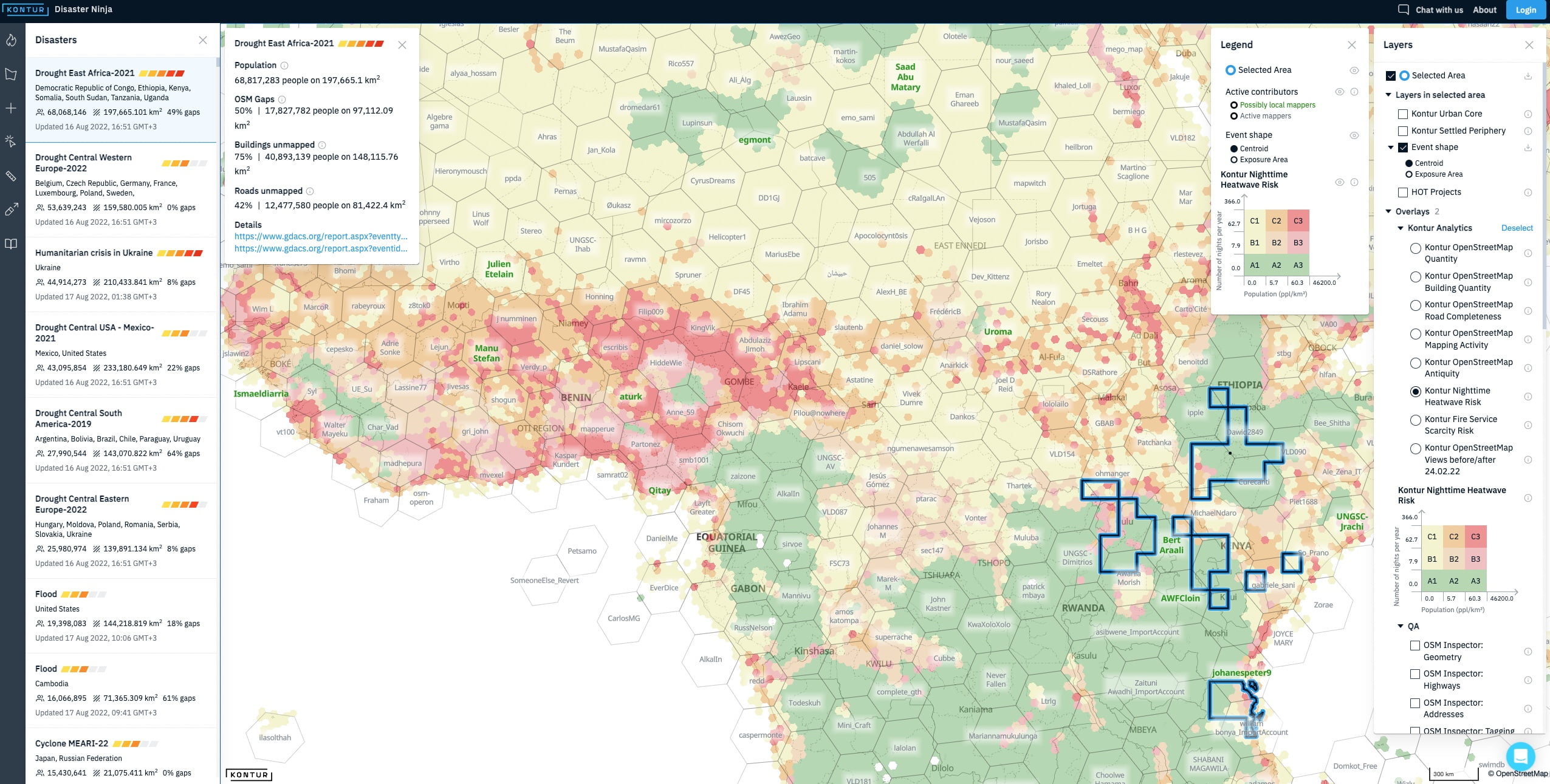Open the book reports icon in sidebar
The width and height of the screenshot is (1550, 784).
(11, 244)
